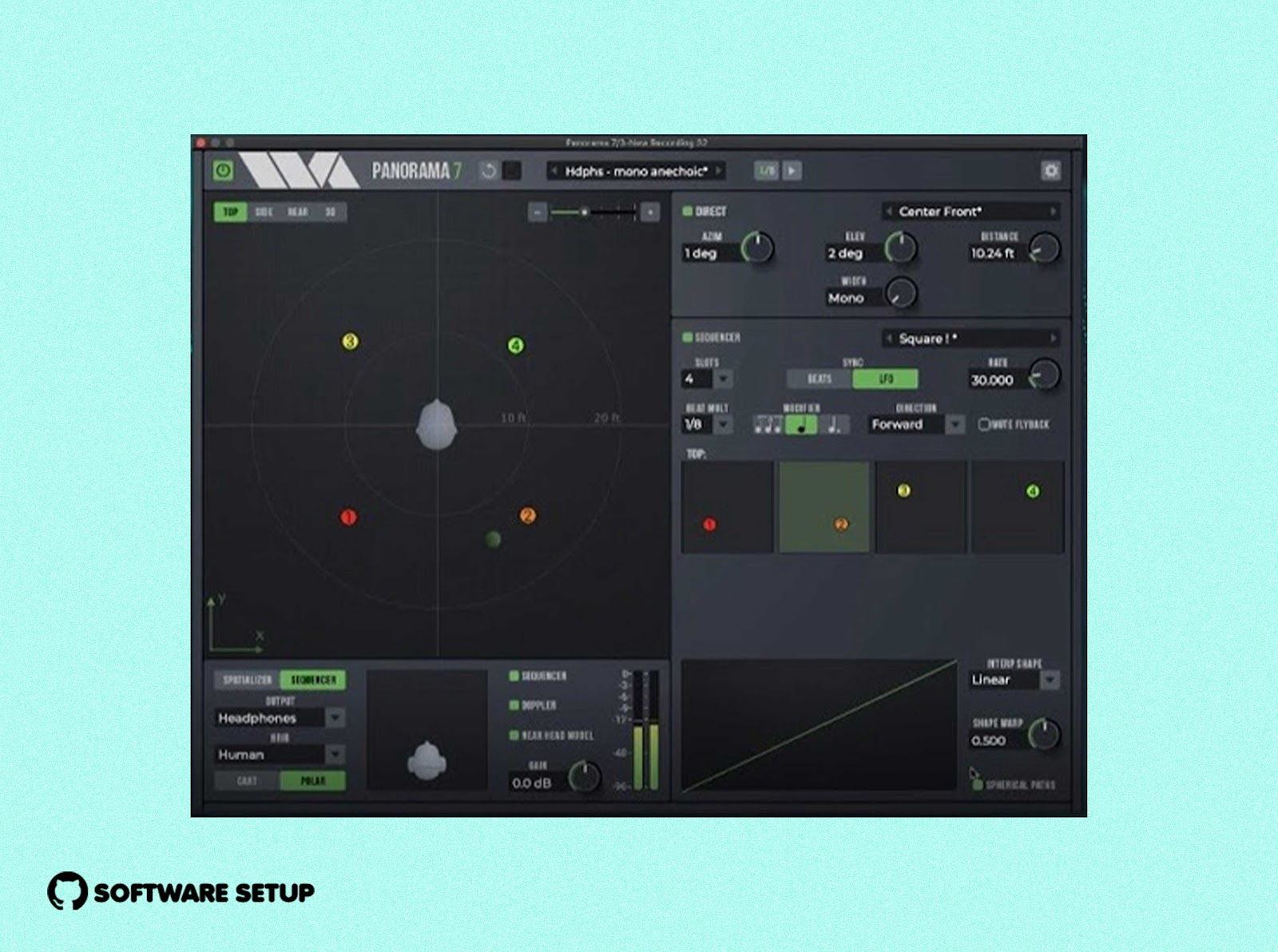Switch coordinates to CART

[x=247, y=781]
